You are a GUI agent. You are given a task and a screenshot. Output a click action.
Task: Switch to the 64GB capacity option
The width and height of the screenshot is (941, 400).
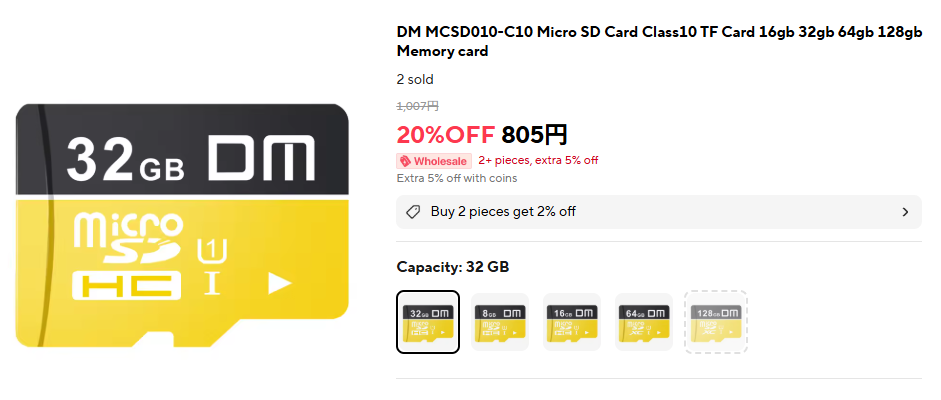(644, 322)
